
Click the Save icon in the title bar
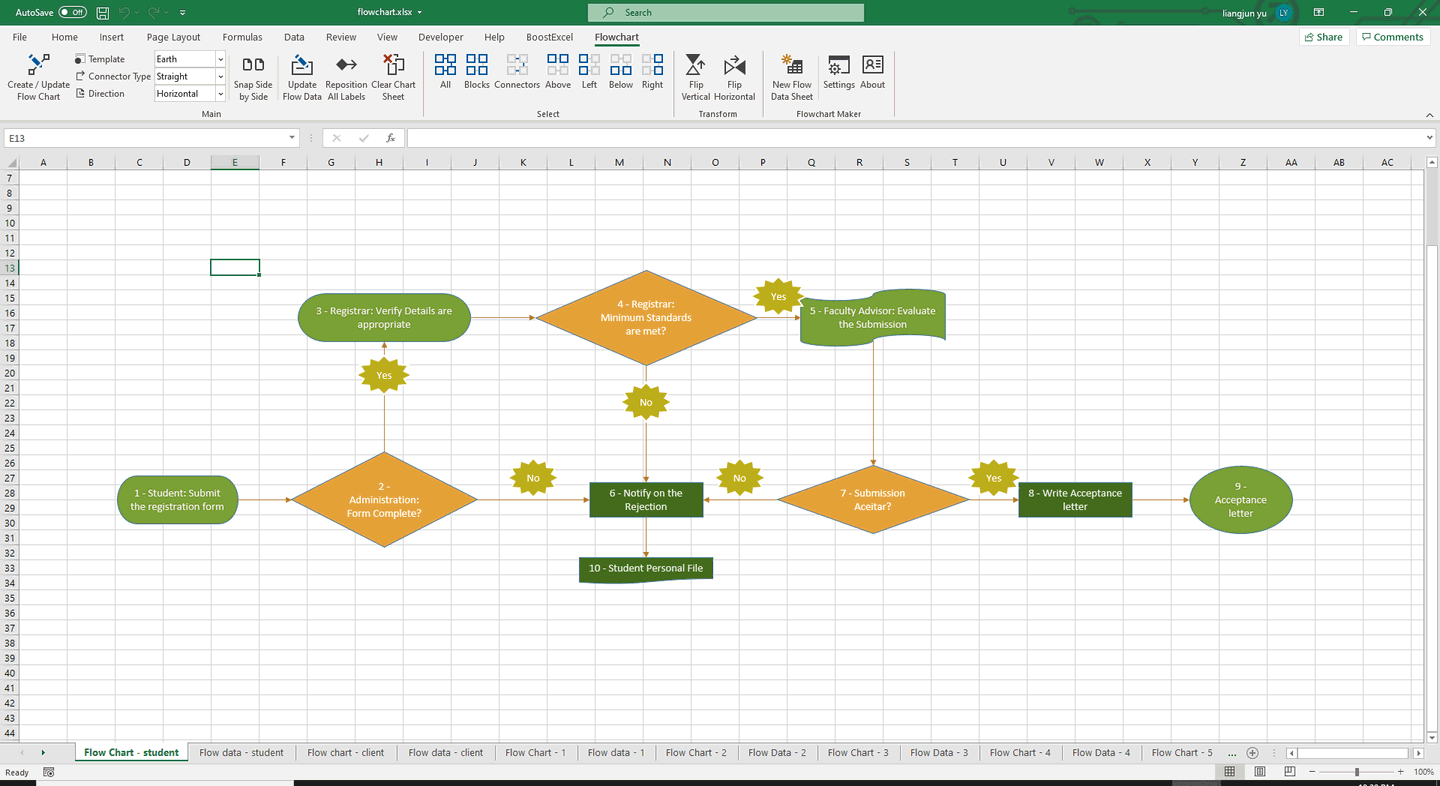coord(103,12)
